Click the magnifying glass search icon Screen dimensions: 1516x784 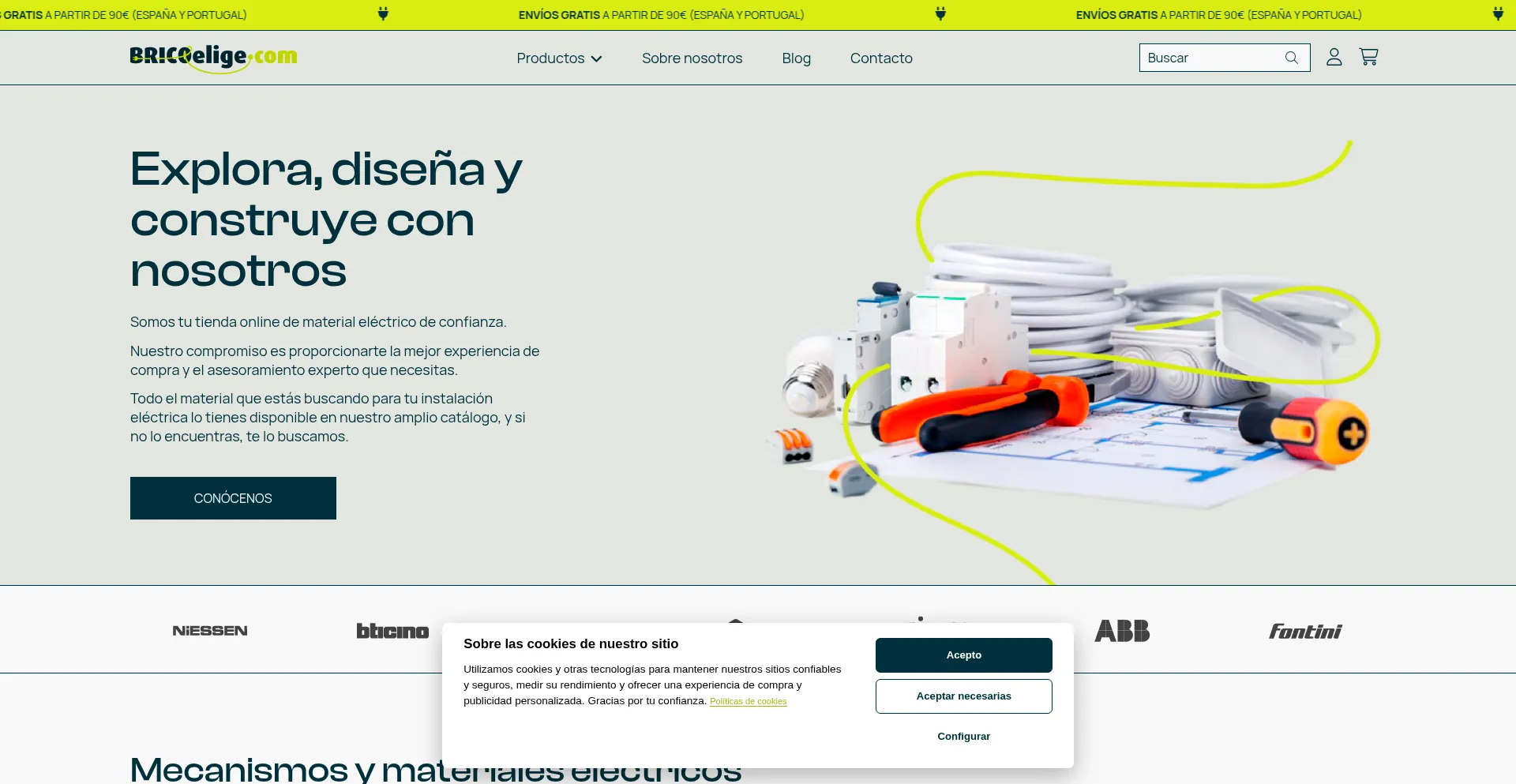pyautogui.click(x=1291, y=58)
